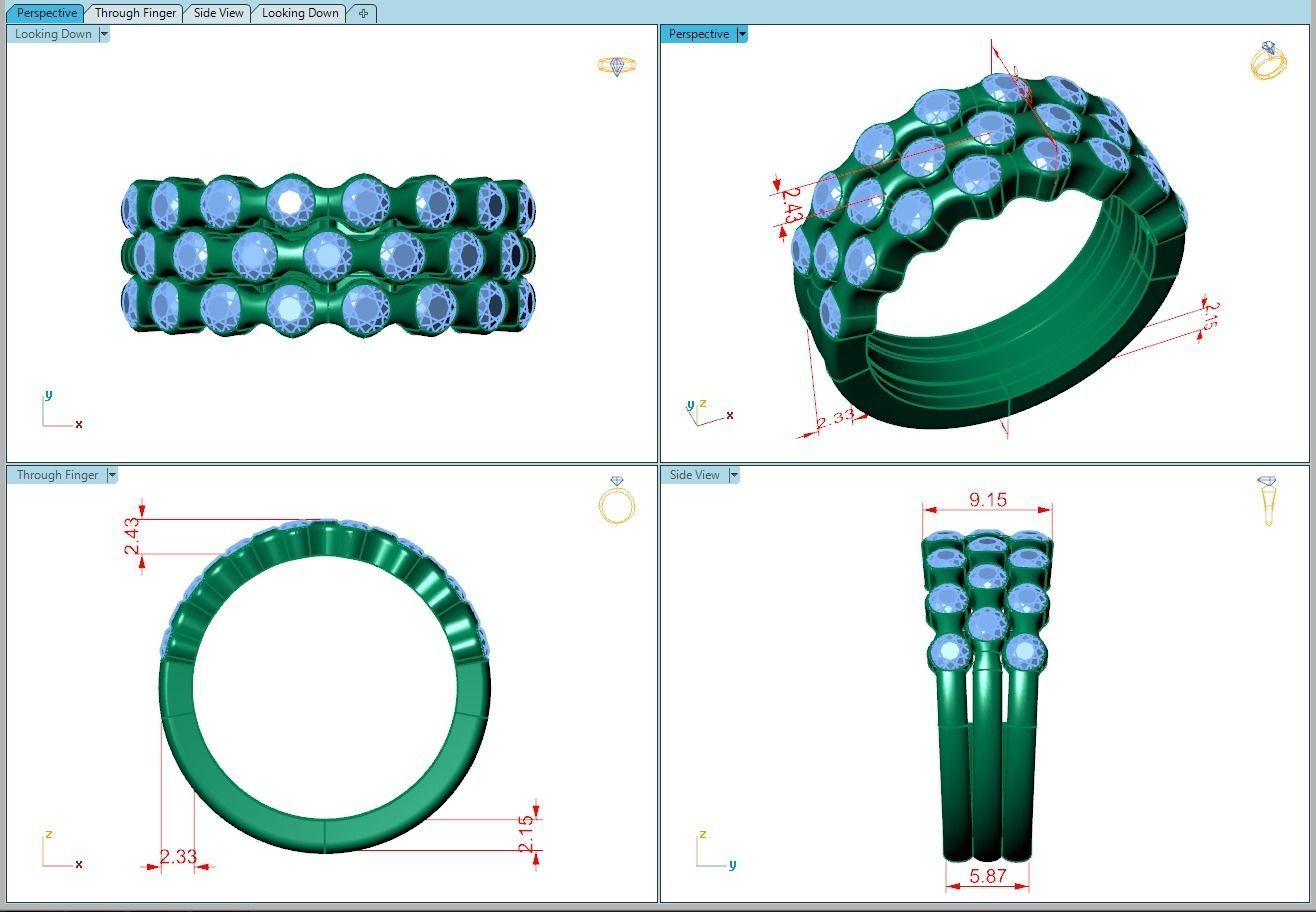Image resolution: width=1316 pixels, height=912 pixels.
Task: Select the 5.87 dimension in Side View
Action: coord(987,877)
